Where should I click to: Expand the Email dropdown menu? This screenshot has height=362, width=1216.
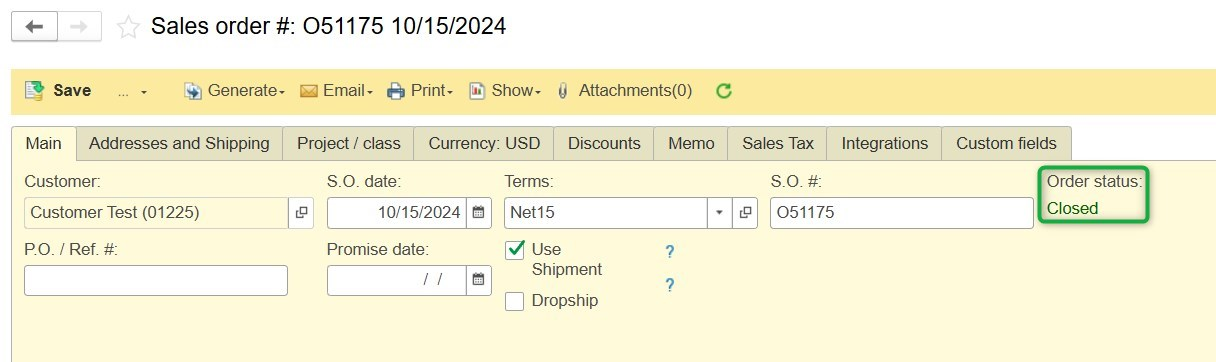337,91
